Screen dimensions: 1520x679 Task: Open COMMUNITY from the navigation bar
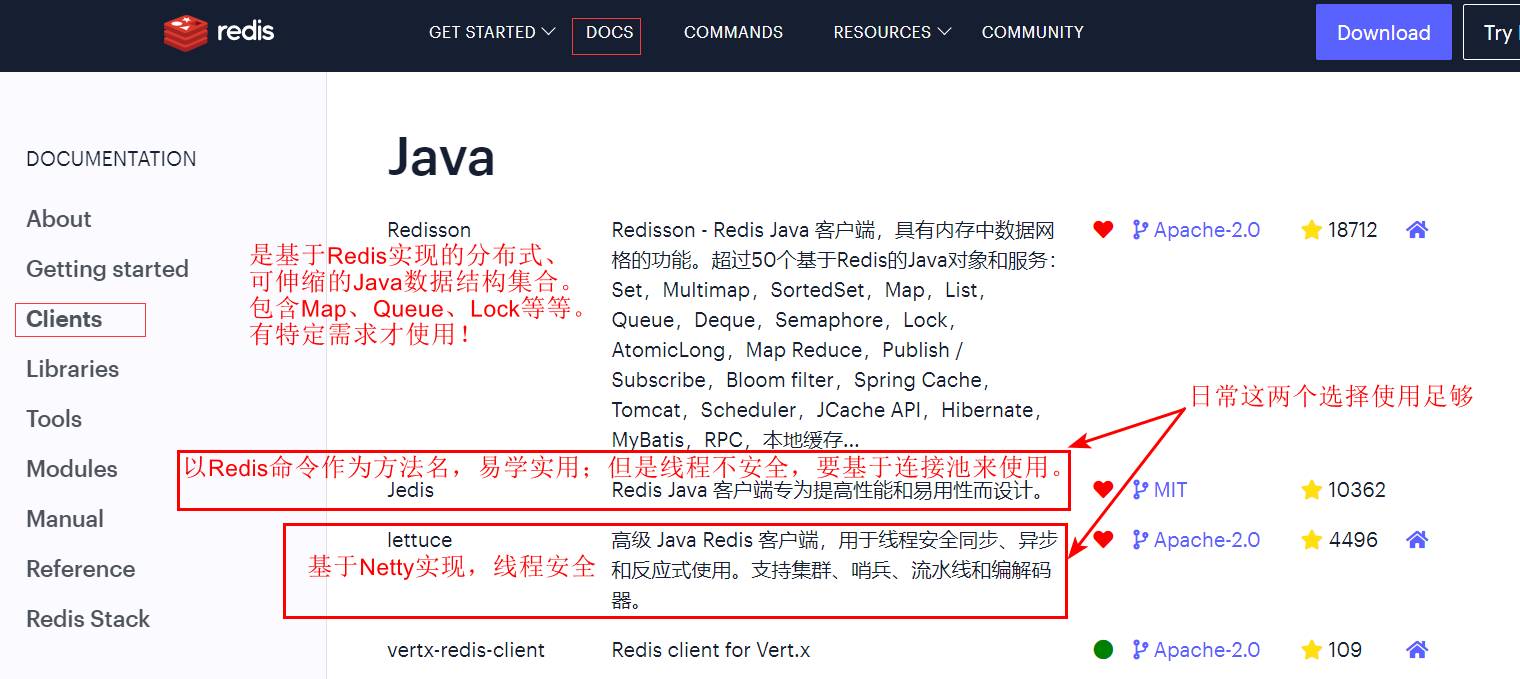1032,32
